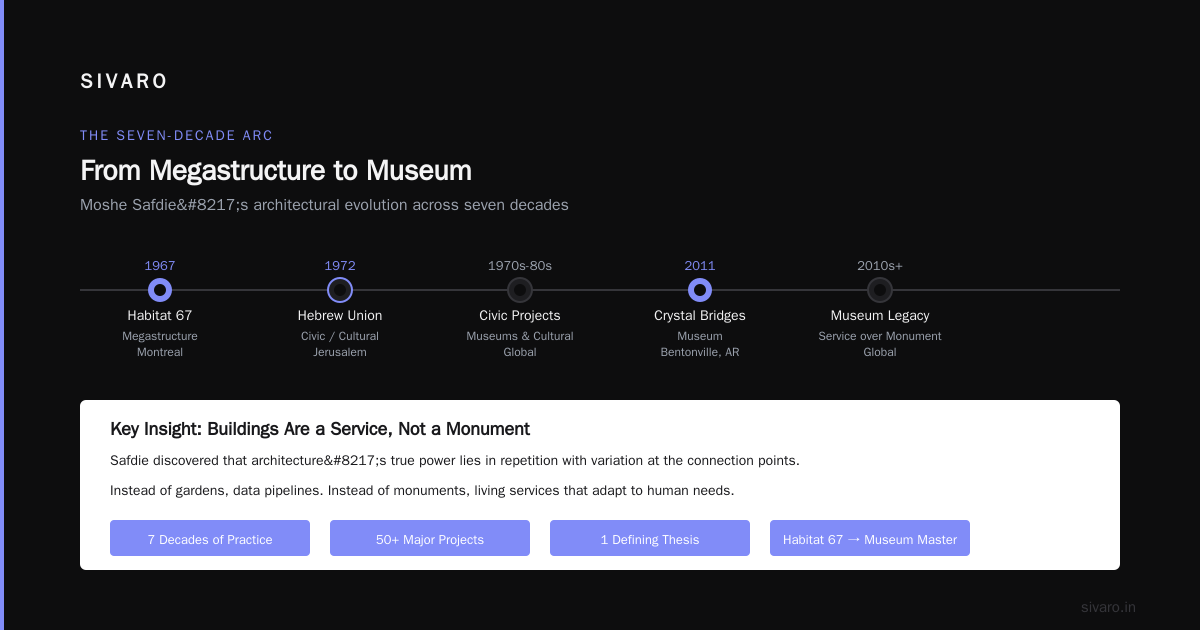Click the 2010s+ Museum Legacy timeline node
This screenshot has height=630, width=1200.
[x=880, y=290]
